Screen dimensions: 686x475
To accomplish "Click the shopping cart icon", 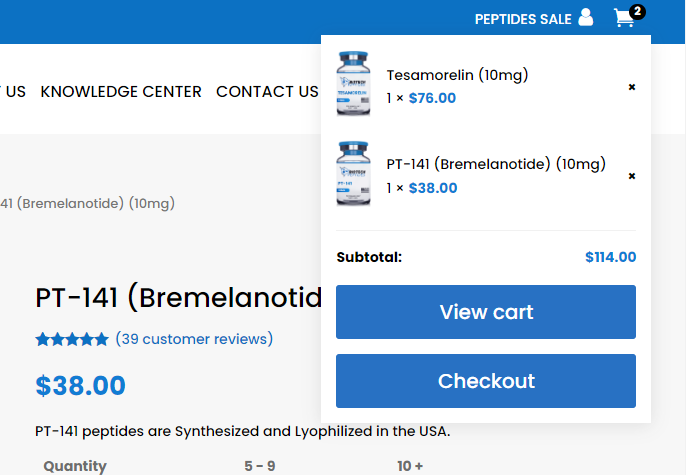I will (624, 18).
